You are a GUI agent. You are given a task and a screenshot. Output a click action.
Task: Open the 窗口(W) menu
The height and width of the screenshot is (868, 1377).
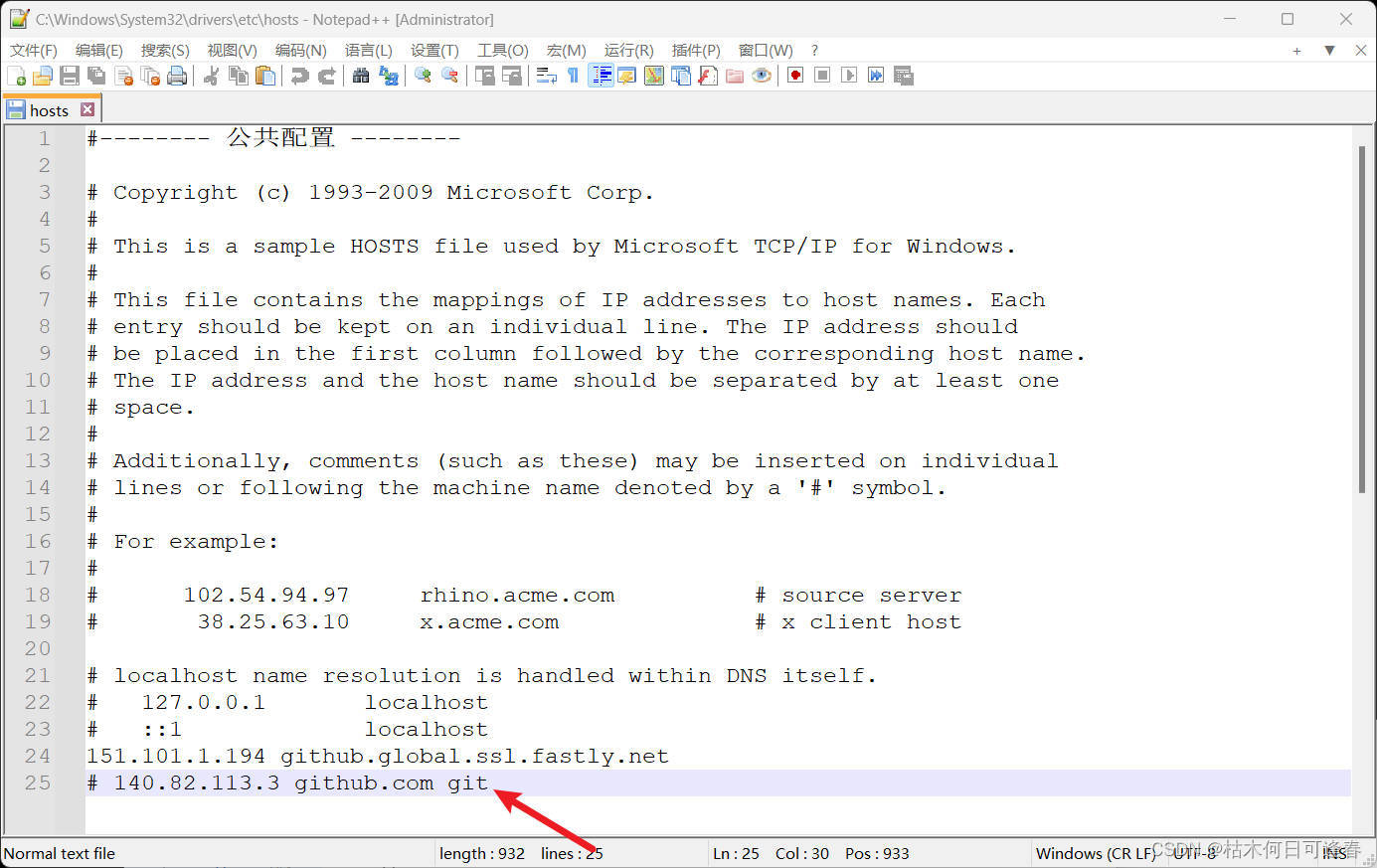point(766,50)
